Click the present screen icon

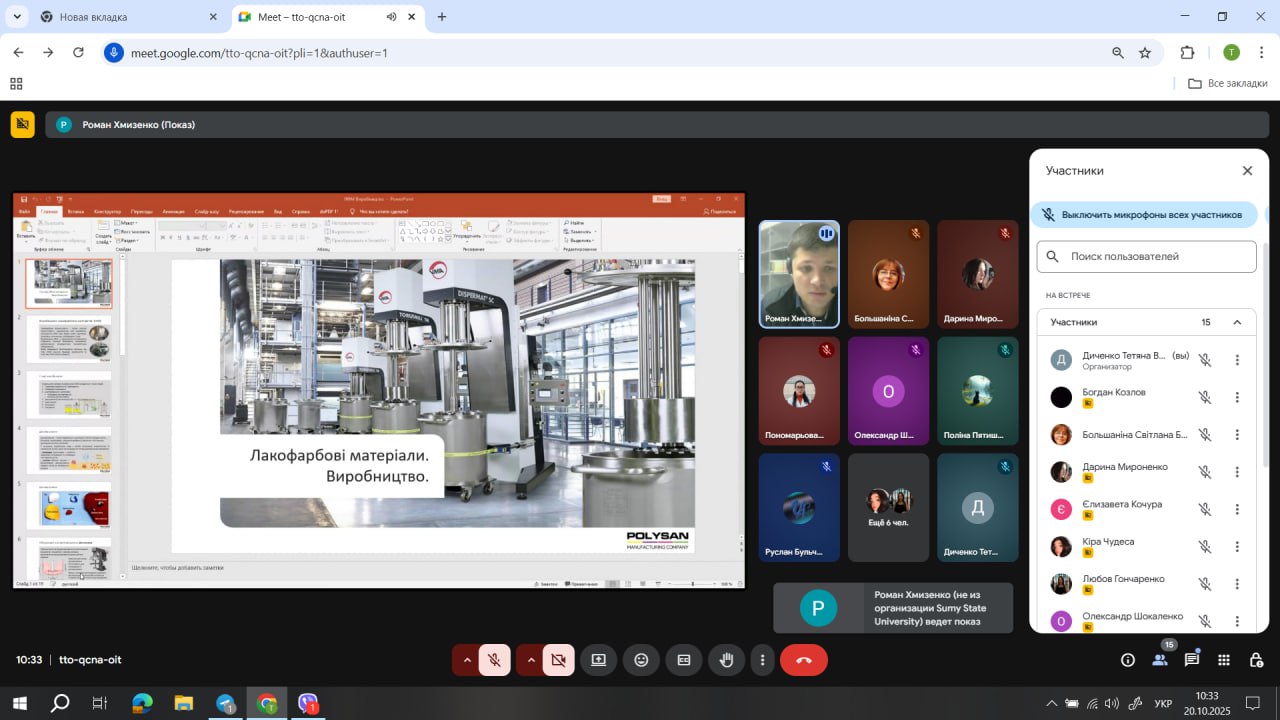pos(598,660)
